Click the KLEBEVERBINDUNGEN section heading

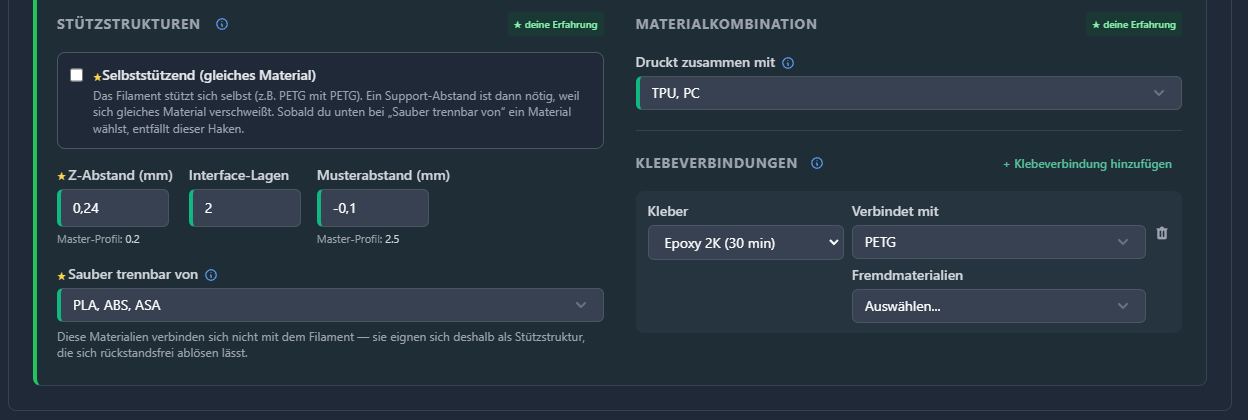pyautogui.click(x=716, y=163)
